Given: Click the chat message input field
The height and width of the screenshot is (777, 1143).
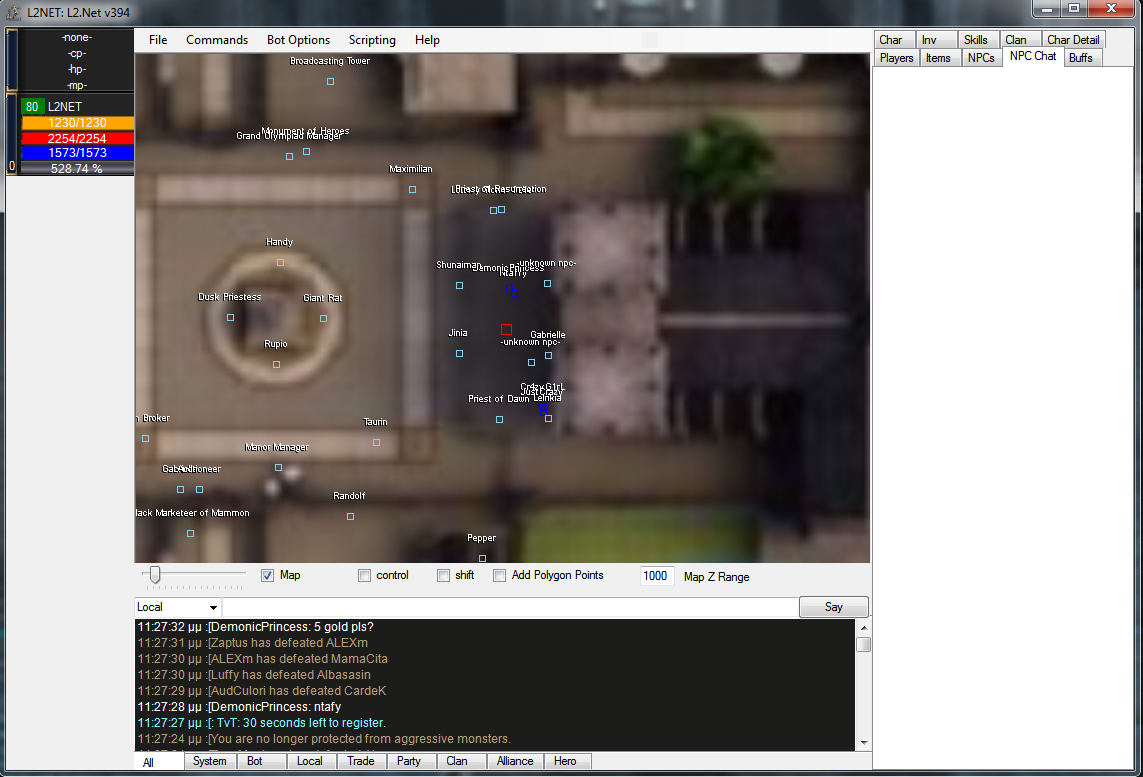Looking at the screenshot, I should [510, 607].
